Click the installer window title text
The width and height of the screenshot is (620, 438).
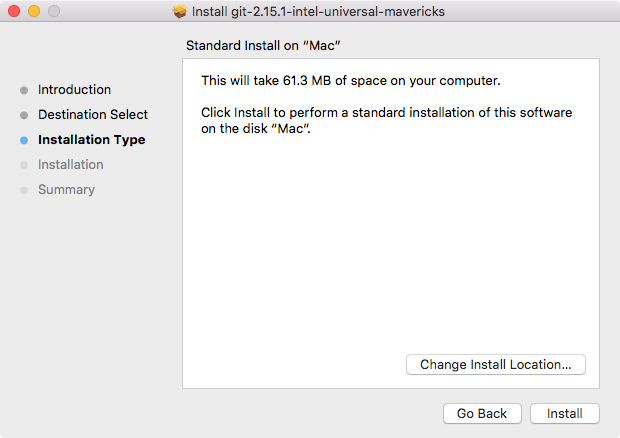click(319, 12)
